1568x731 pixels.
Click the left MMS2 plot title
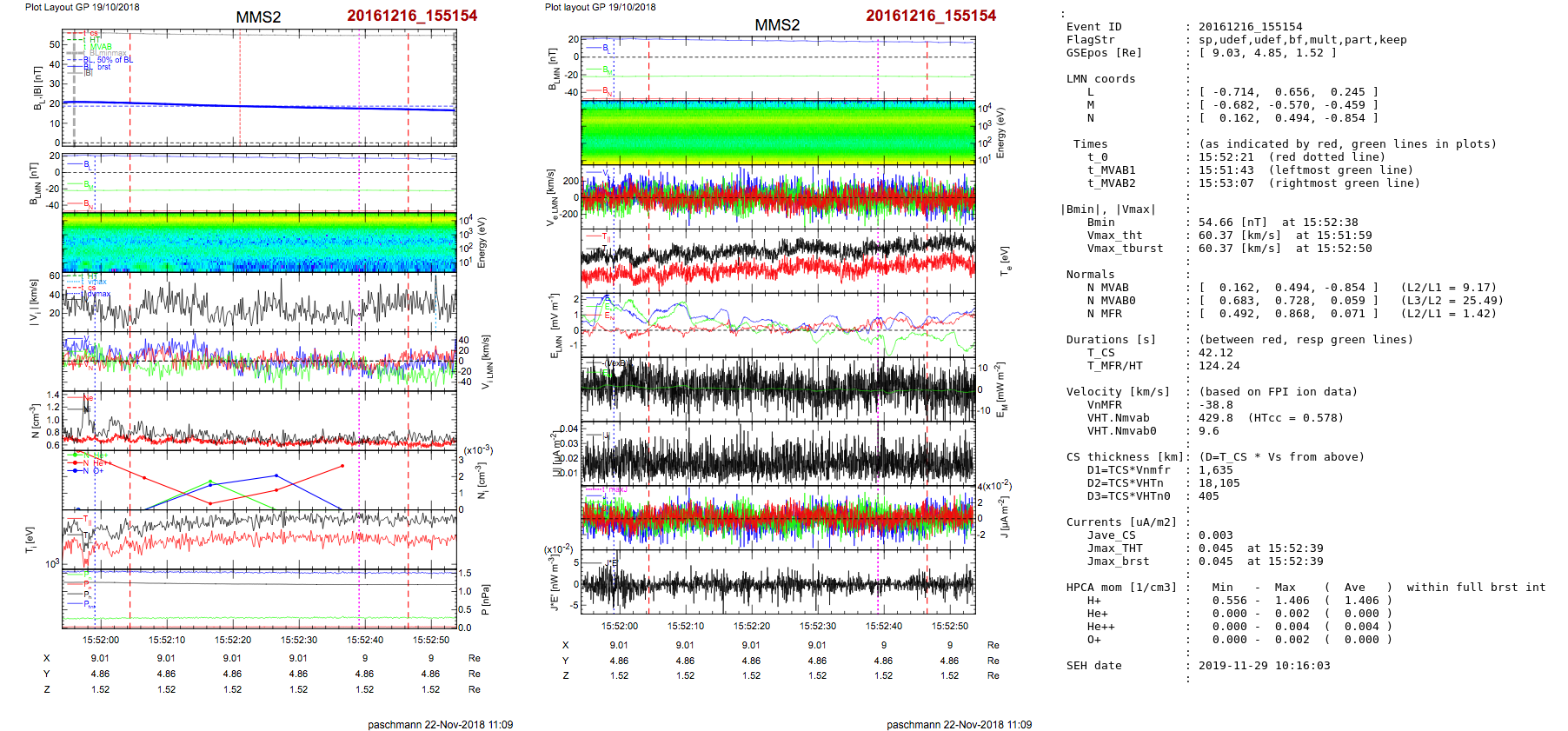258,17
